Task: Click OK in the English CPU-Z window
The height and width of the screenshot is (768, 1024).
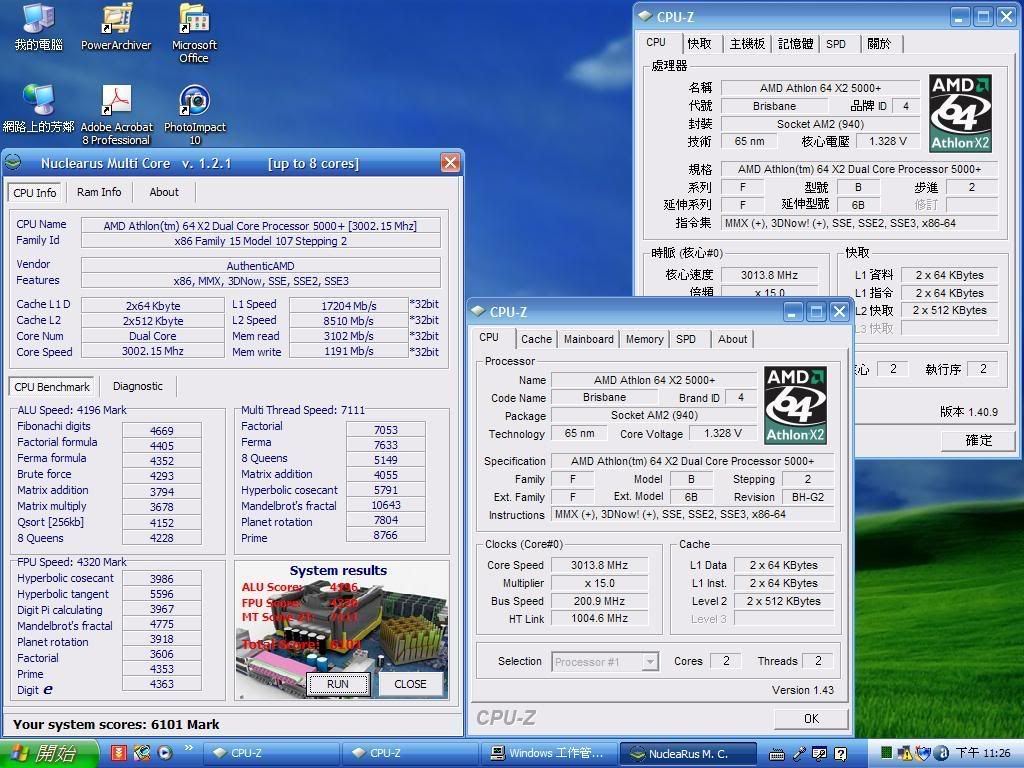Action: pos(811,718)
